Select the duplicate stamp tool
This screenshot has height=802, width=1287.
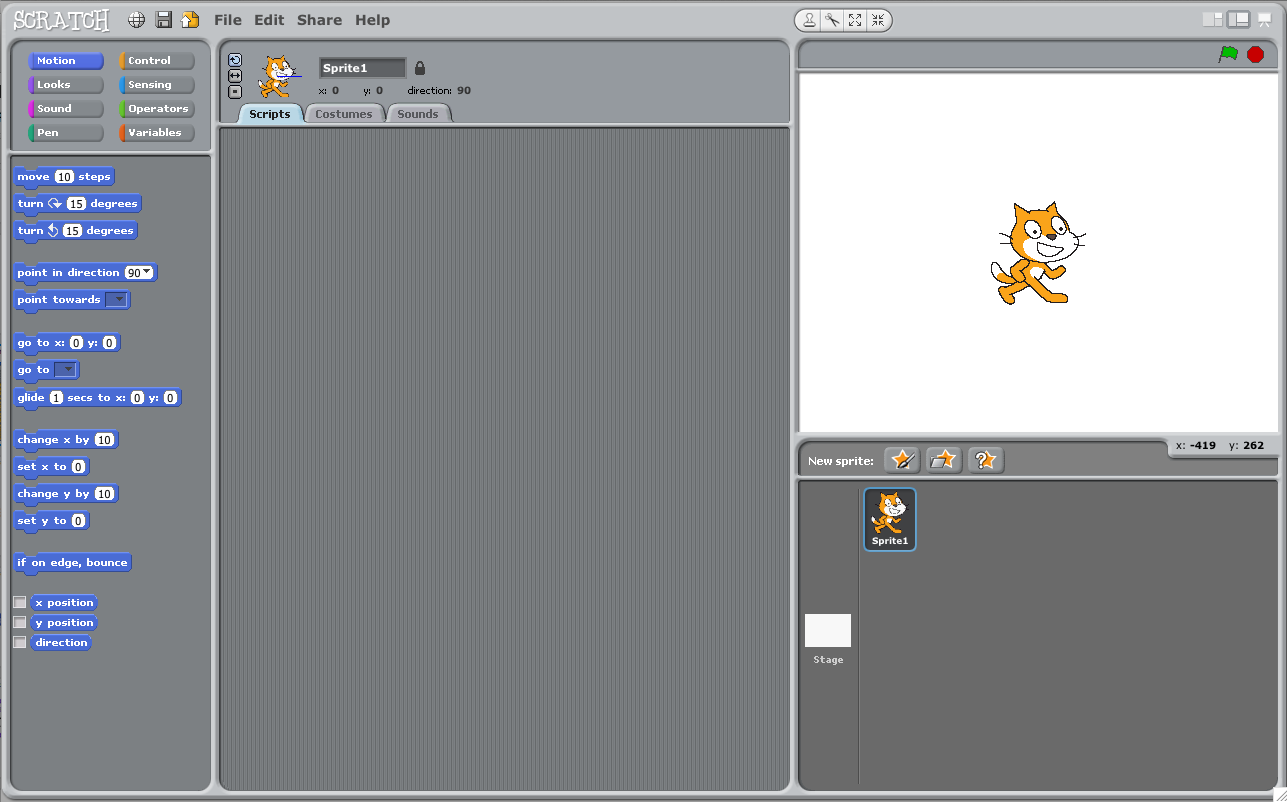tap(808, 20)
